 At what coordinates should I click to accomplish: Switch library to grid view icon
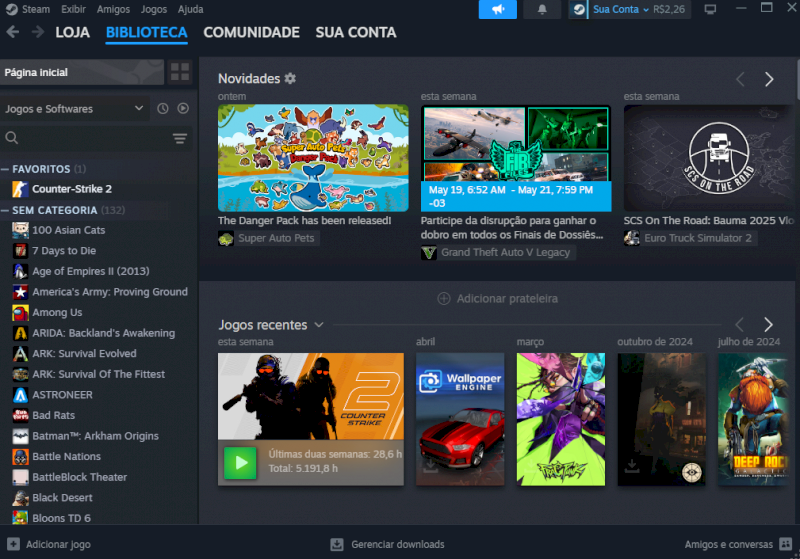tap(180, 72)
